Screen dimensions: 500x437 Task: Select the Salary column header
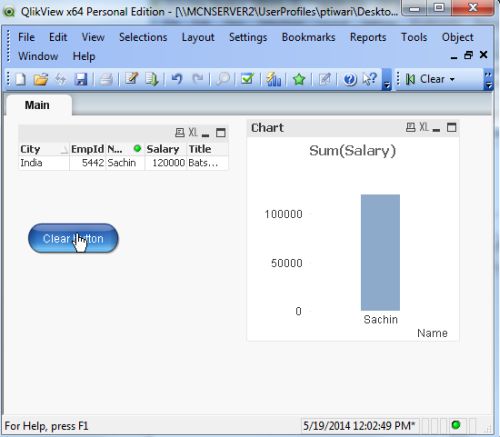click(x=166, y=149)
